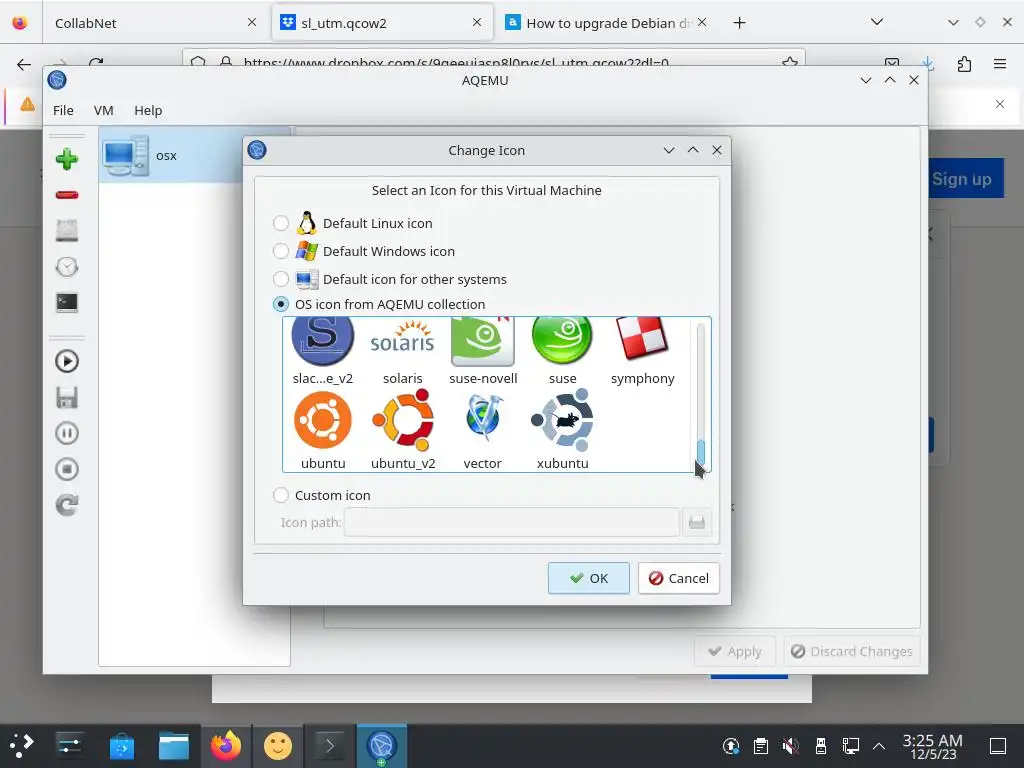Screen dimensions: 1024x768
Task: Select the Custom icon radio button
Action: [281, 496]
